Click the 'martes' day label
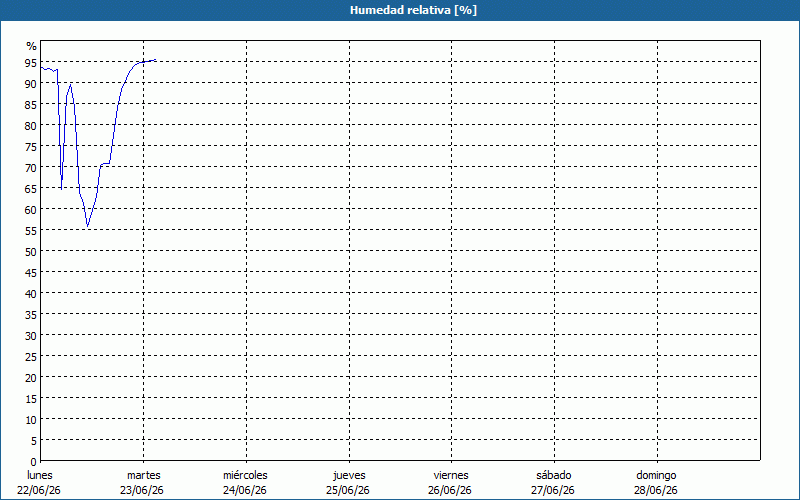The width and height of the screenshot is (800, 500). (x=144, y=475)
